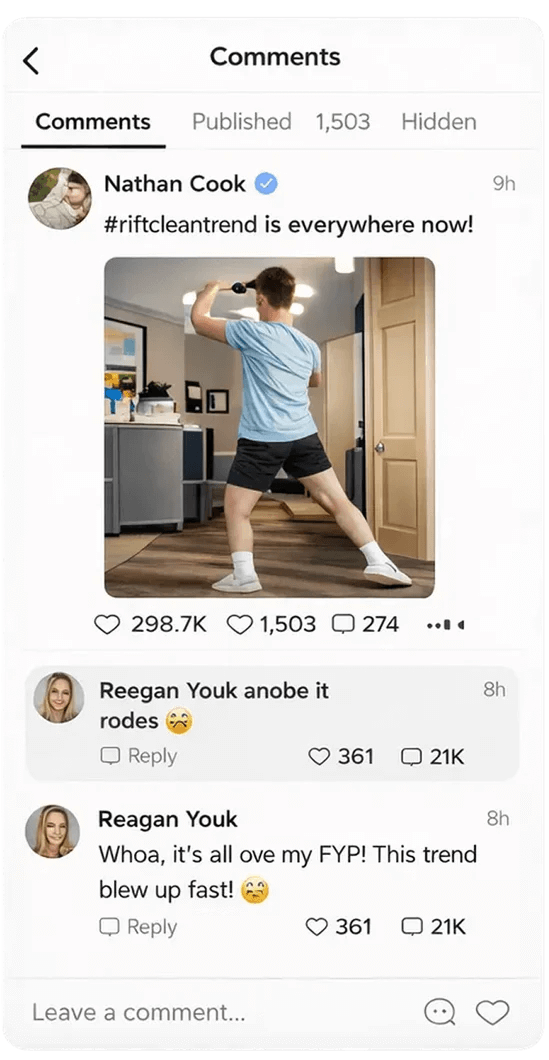Like the post with 298.7K hearts

coord(107,624)
